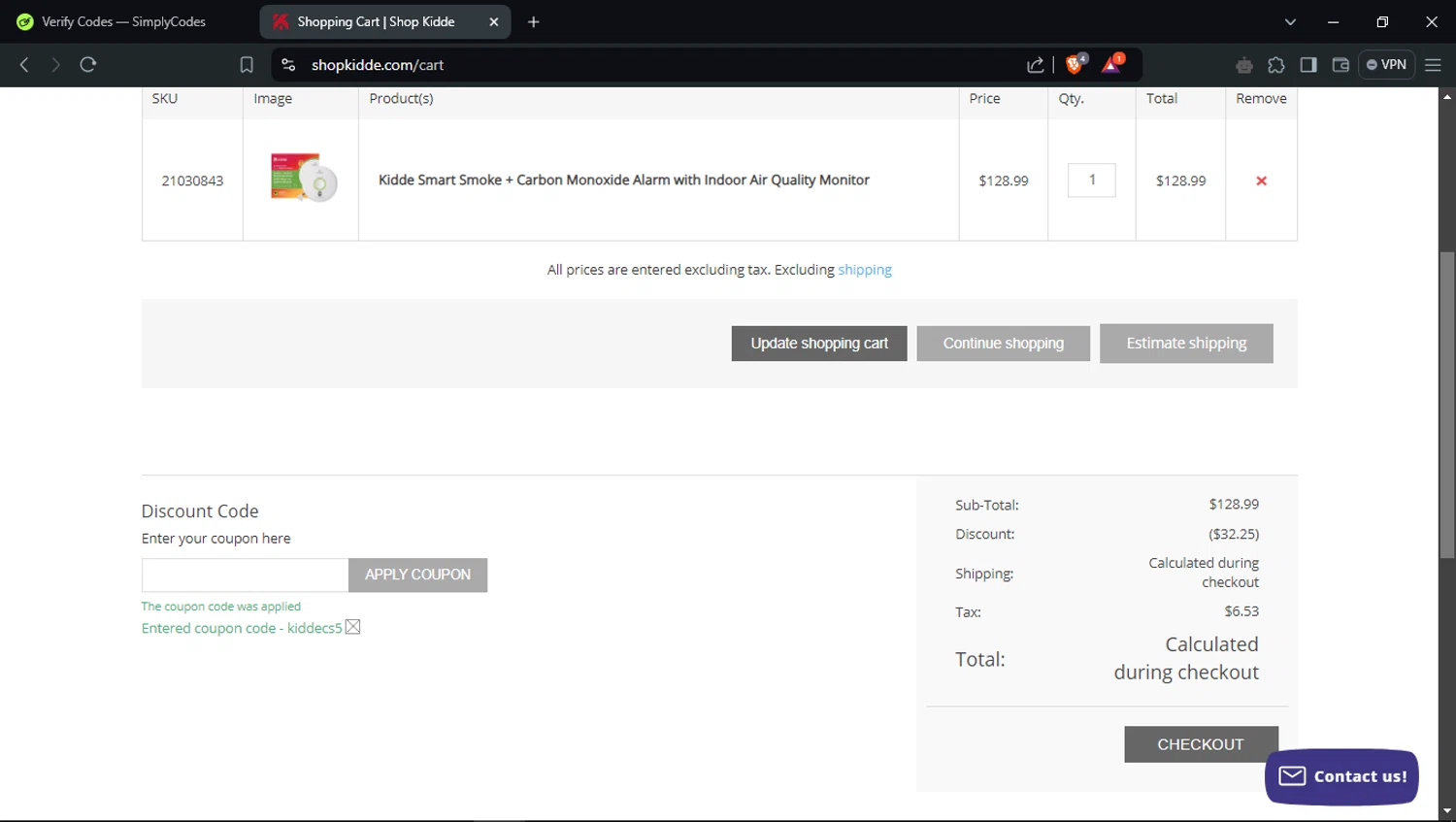Screen dimensions: 1456x822
Task: Remove the Kidde alarm with red X
Action: point(1261,181)
